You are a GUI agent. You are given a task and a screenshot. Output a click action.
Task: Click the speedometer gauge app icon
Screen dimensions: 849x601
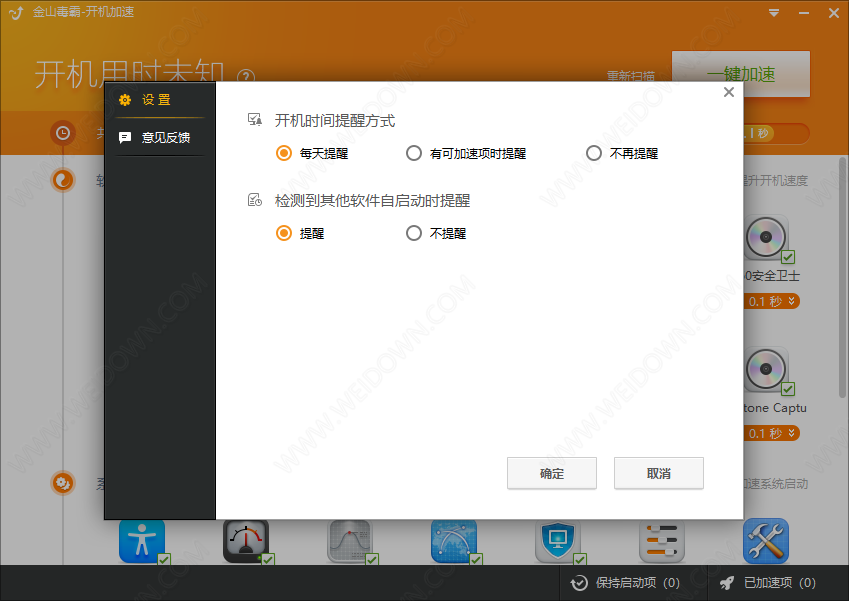246,541
